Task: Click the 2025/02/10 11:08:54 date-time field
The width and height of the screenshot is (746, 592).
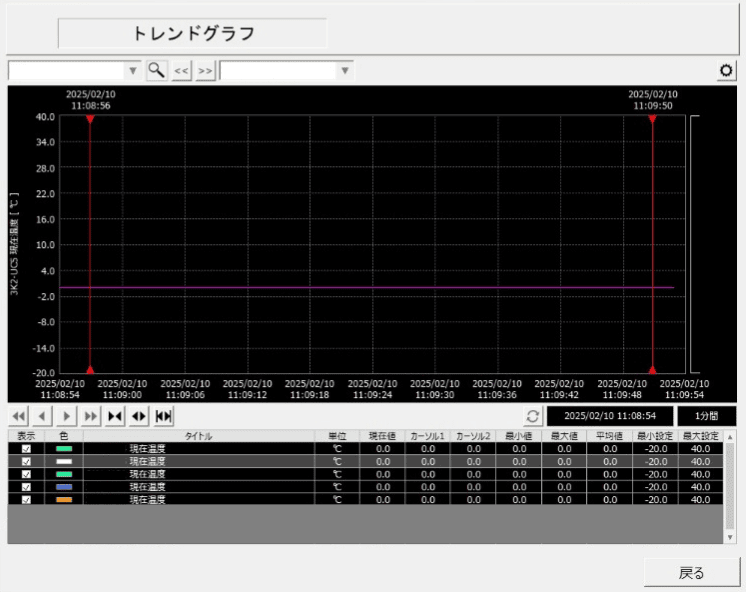Action: point(609,416)
